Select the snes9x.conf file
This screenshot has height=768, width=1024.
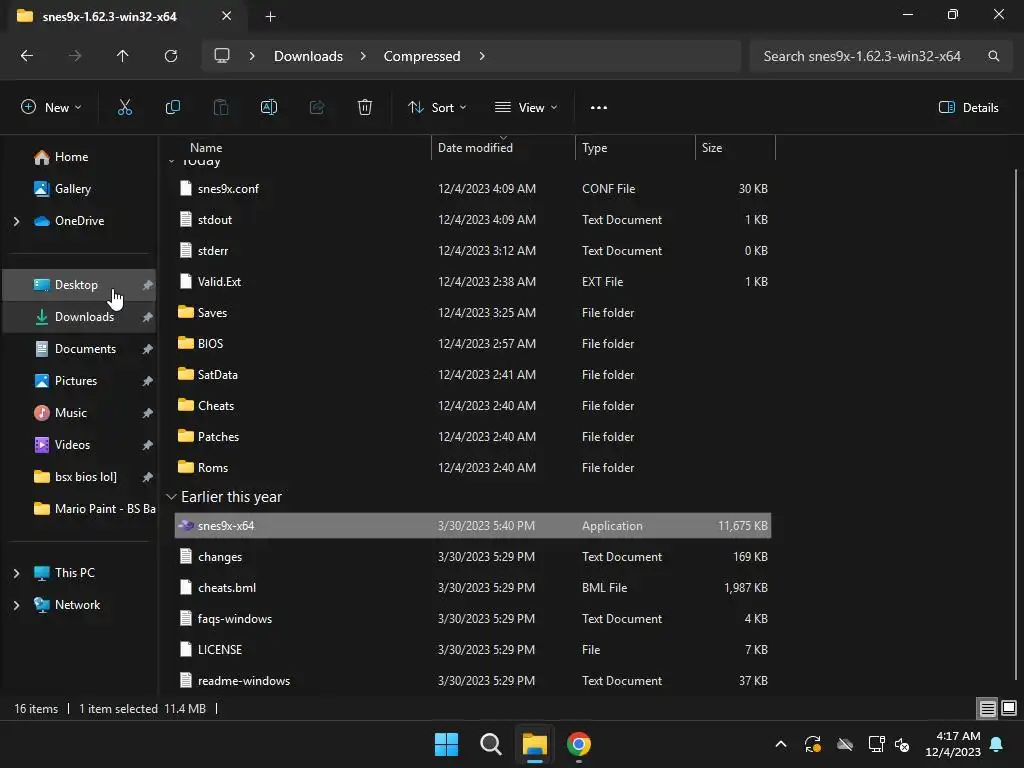click(x=473, y=189)
